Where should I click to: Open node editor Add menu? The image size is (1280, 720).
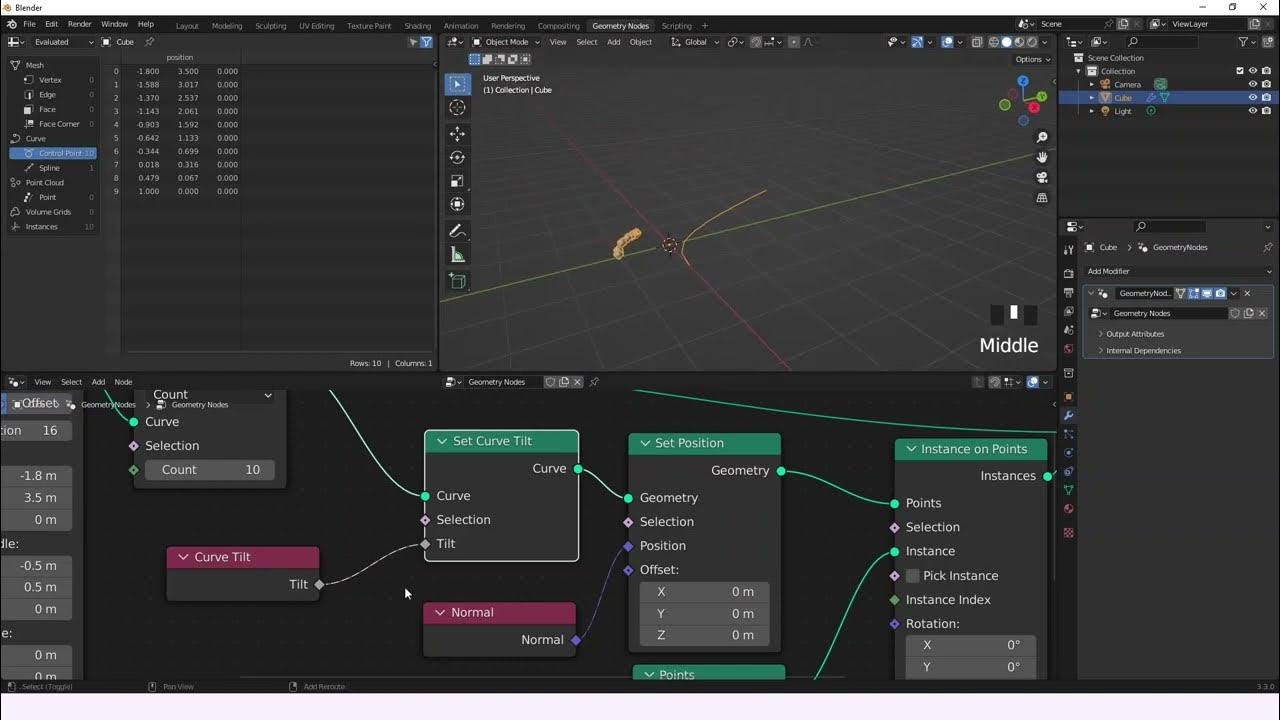pos(98,382)
